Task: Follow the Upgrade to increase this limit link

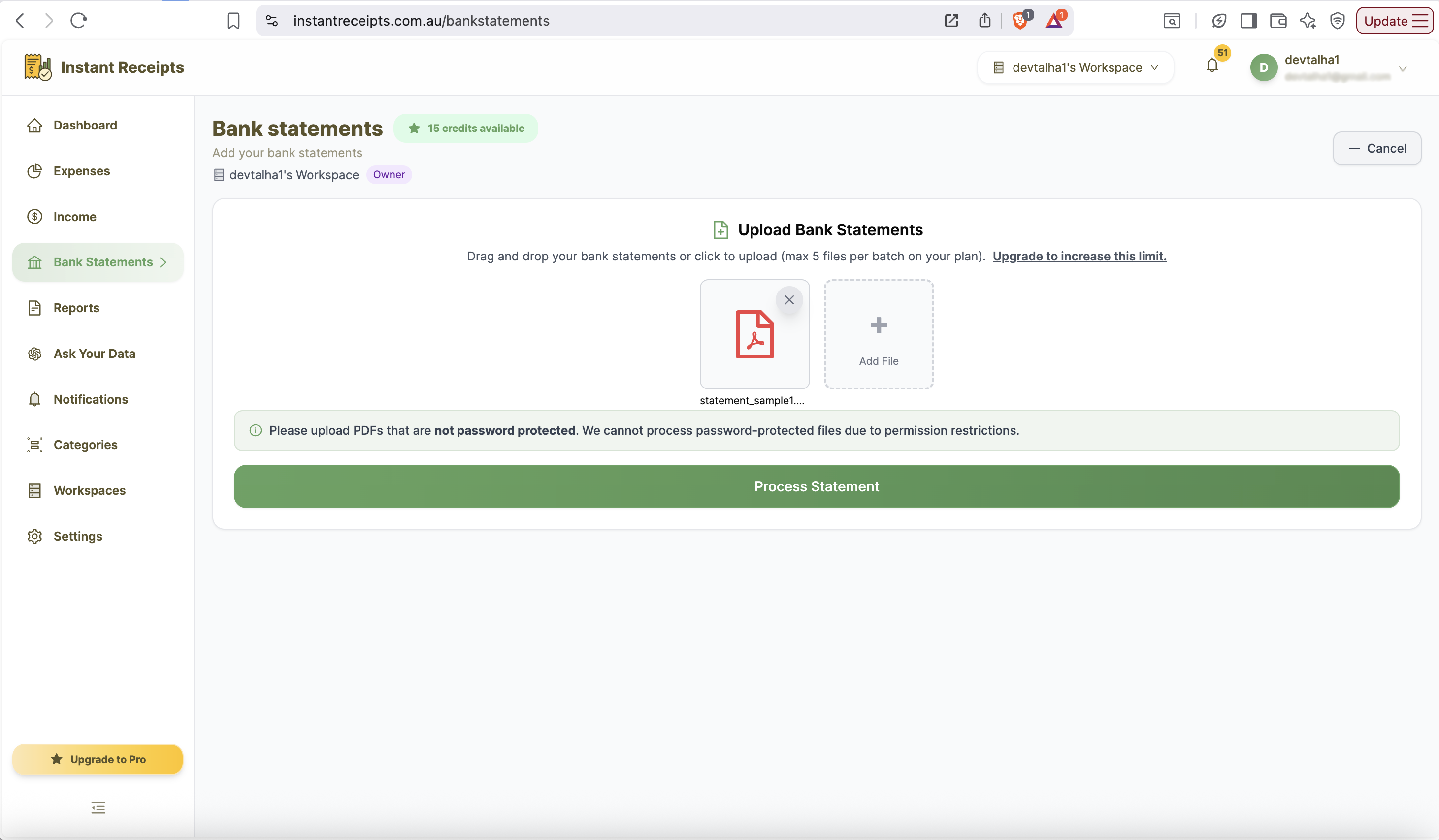Action: coord(1079,257)
